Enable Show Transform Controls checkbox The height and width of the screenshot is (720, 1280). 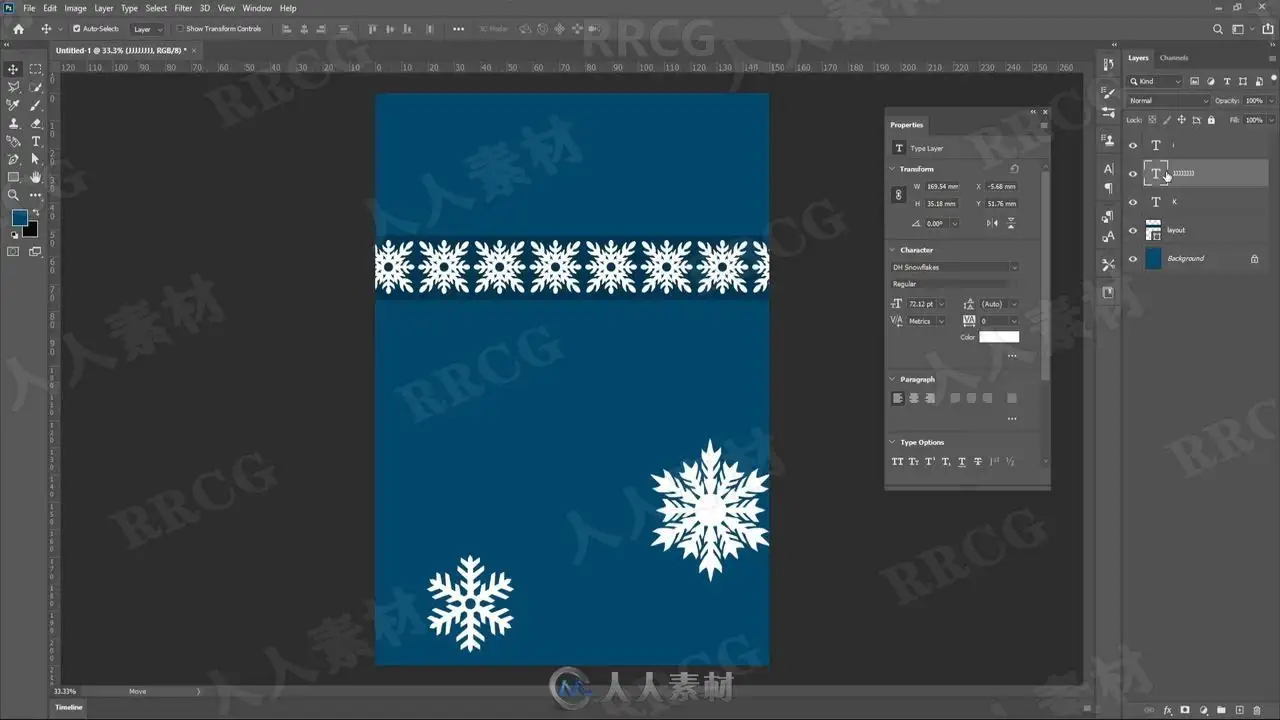(x=180, y=29)
